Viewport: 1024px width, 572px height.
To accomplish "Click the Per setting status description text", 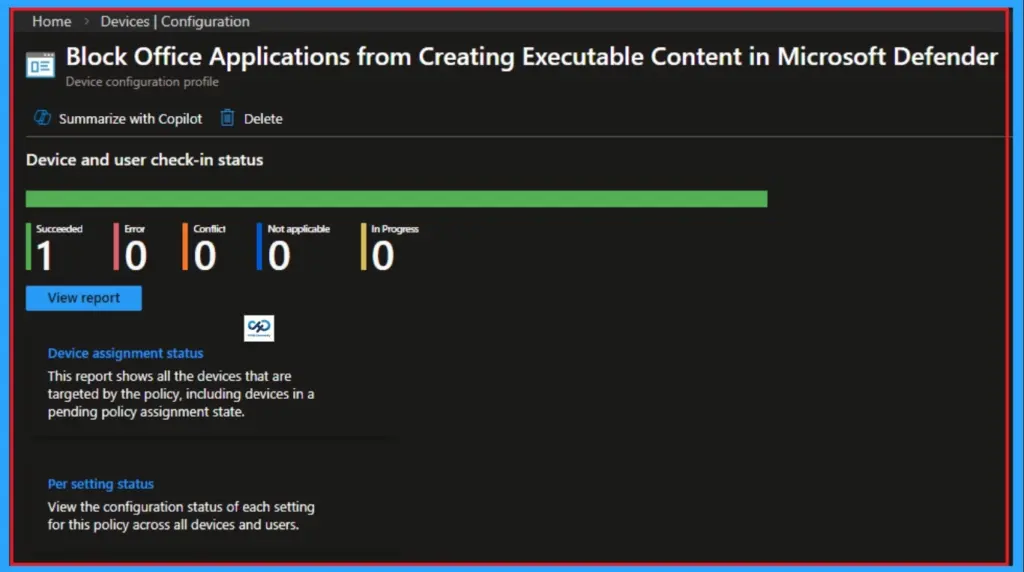I will pos(181,516).
